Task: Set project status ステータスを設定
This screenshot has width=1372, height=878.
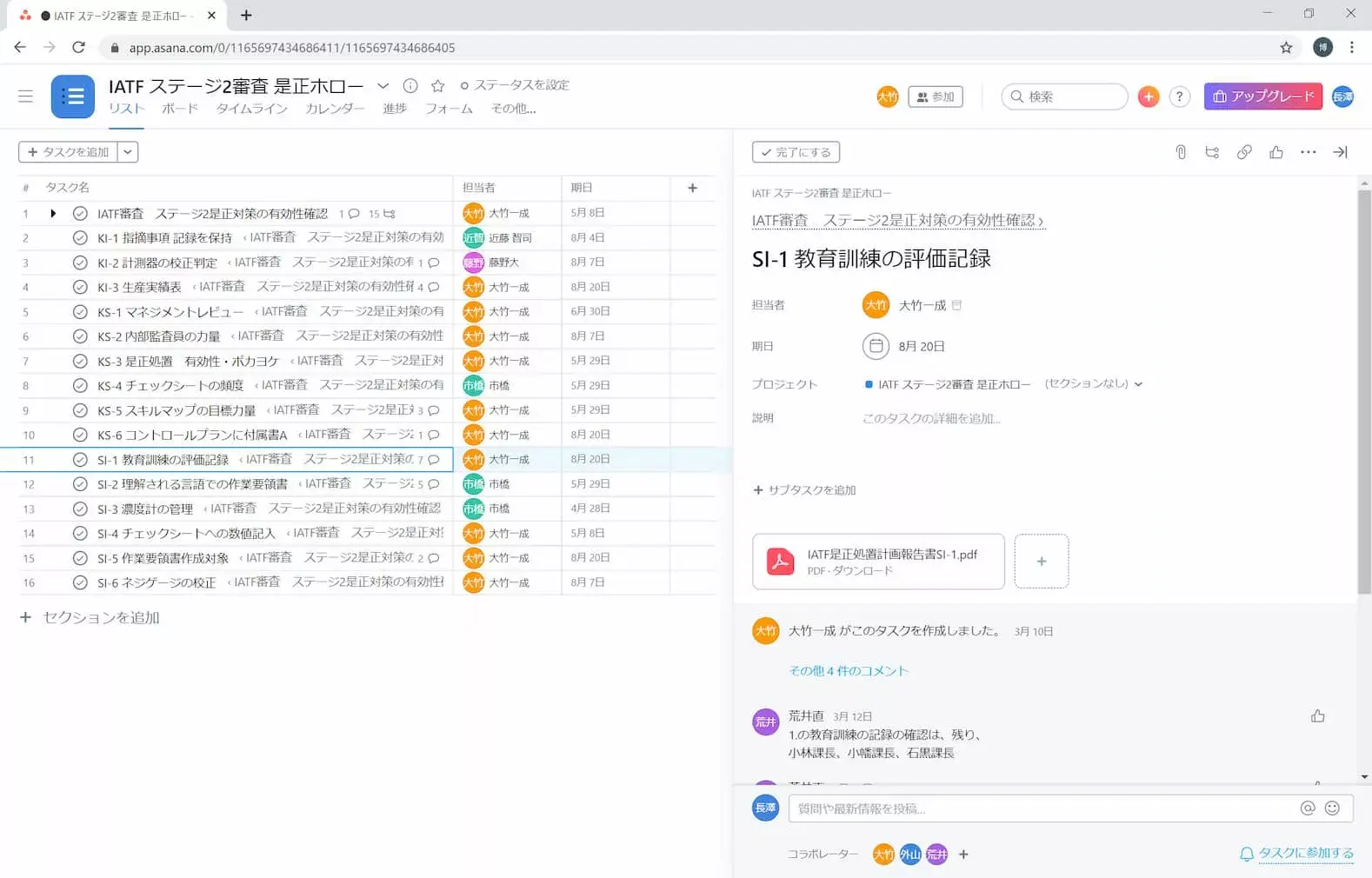Action: 515,85
